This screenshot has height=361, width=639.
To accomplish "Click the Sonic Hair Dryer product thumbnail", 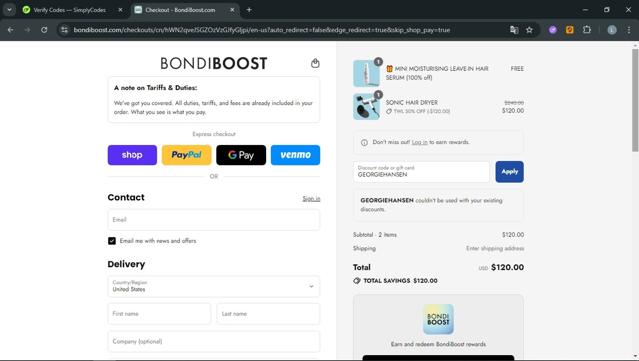I will coord(366,107).
